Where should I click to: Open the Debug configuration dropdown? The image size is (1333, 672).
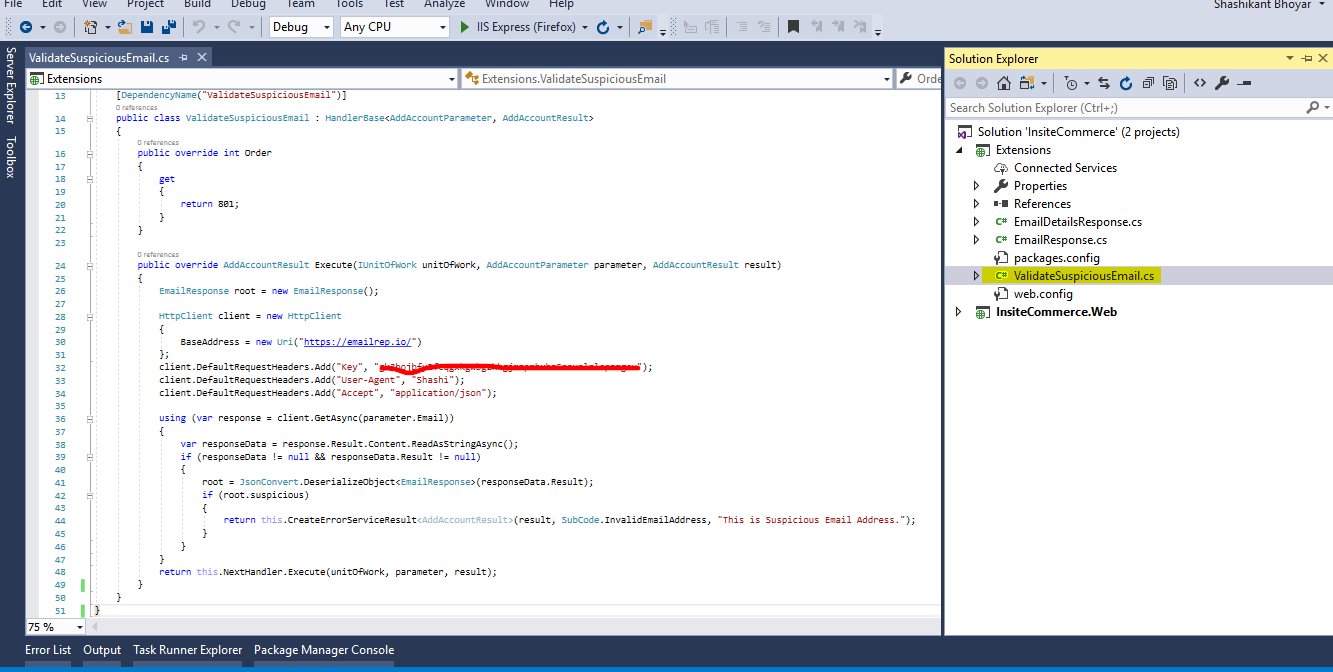(x=327, y=27)
